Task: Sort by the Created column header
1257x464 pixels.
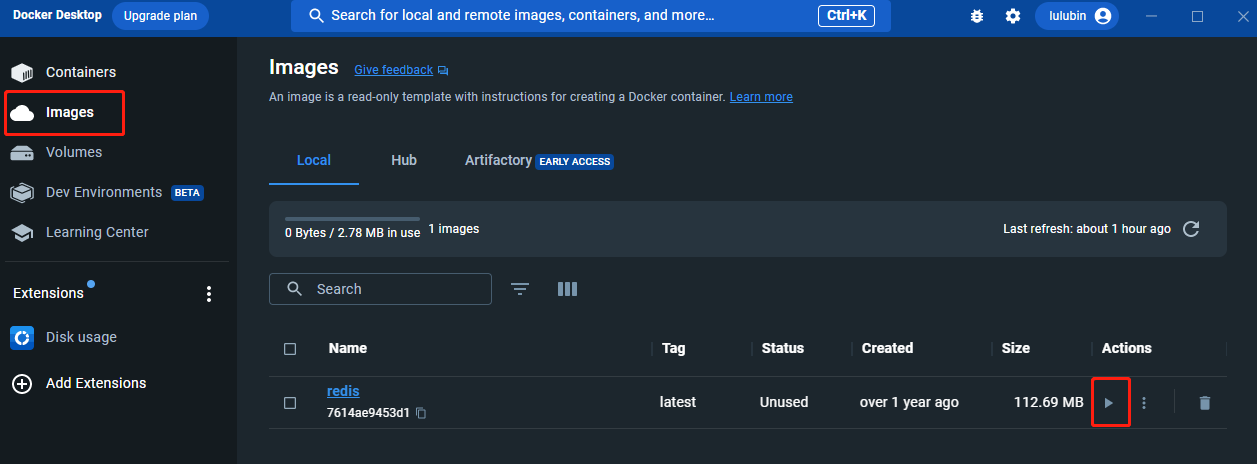Action: (x=888, y=348)
